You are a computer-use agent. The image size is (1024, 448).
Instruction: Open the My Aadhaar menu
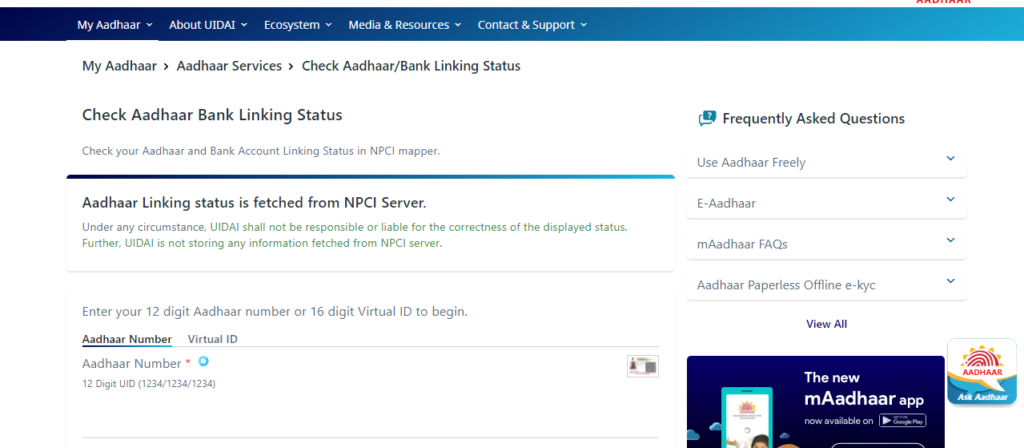115,25
